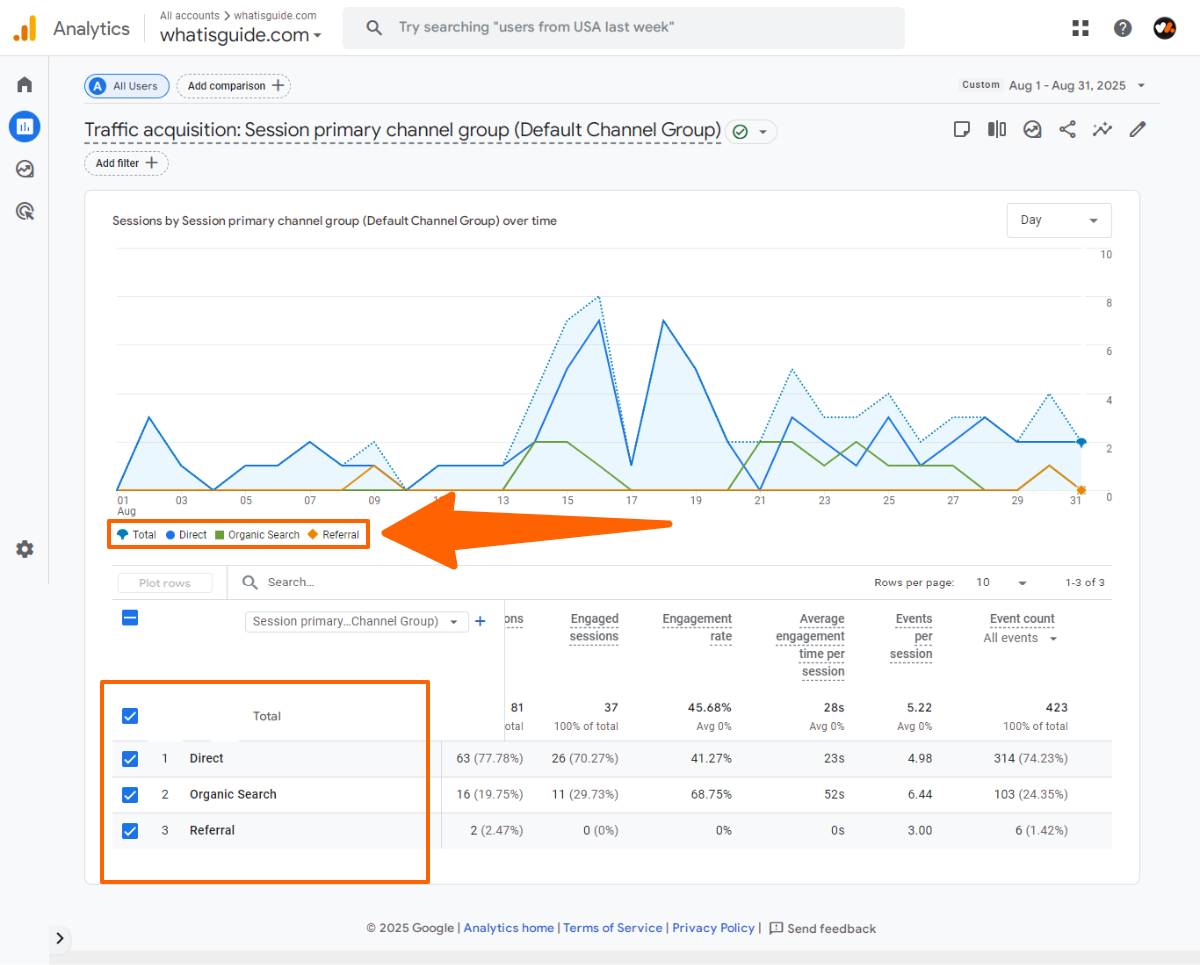Click the Plot rows button
This screenshot has height=965, width=1200.
(165, 583)
